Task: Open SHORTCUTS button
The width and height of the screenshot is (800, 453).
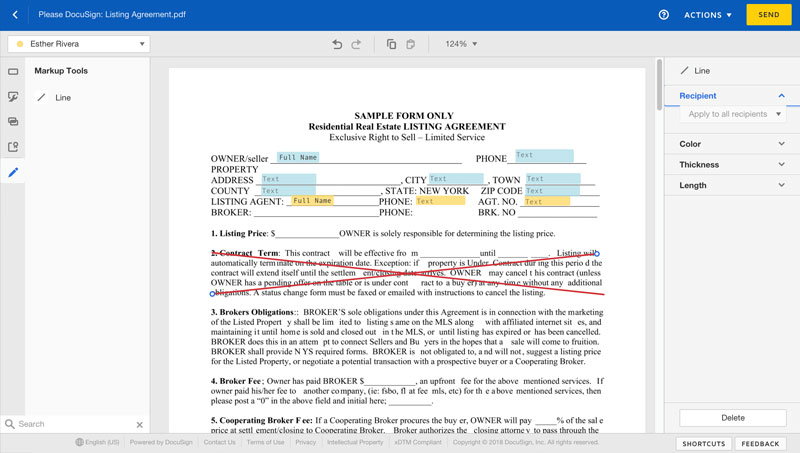Action: [704, 444]
